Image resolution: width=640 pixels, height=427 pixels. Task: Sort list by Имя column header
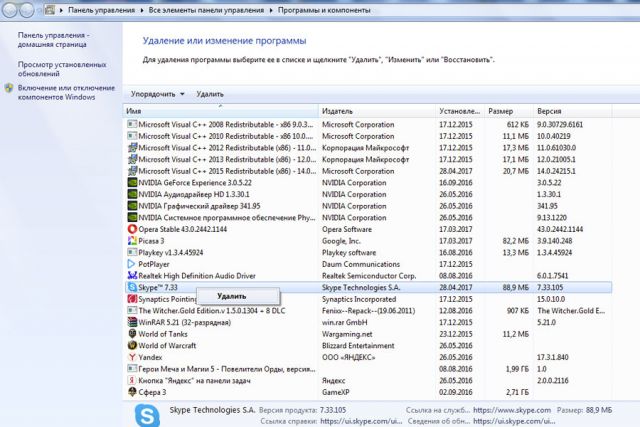(220, 111)
